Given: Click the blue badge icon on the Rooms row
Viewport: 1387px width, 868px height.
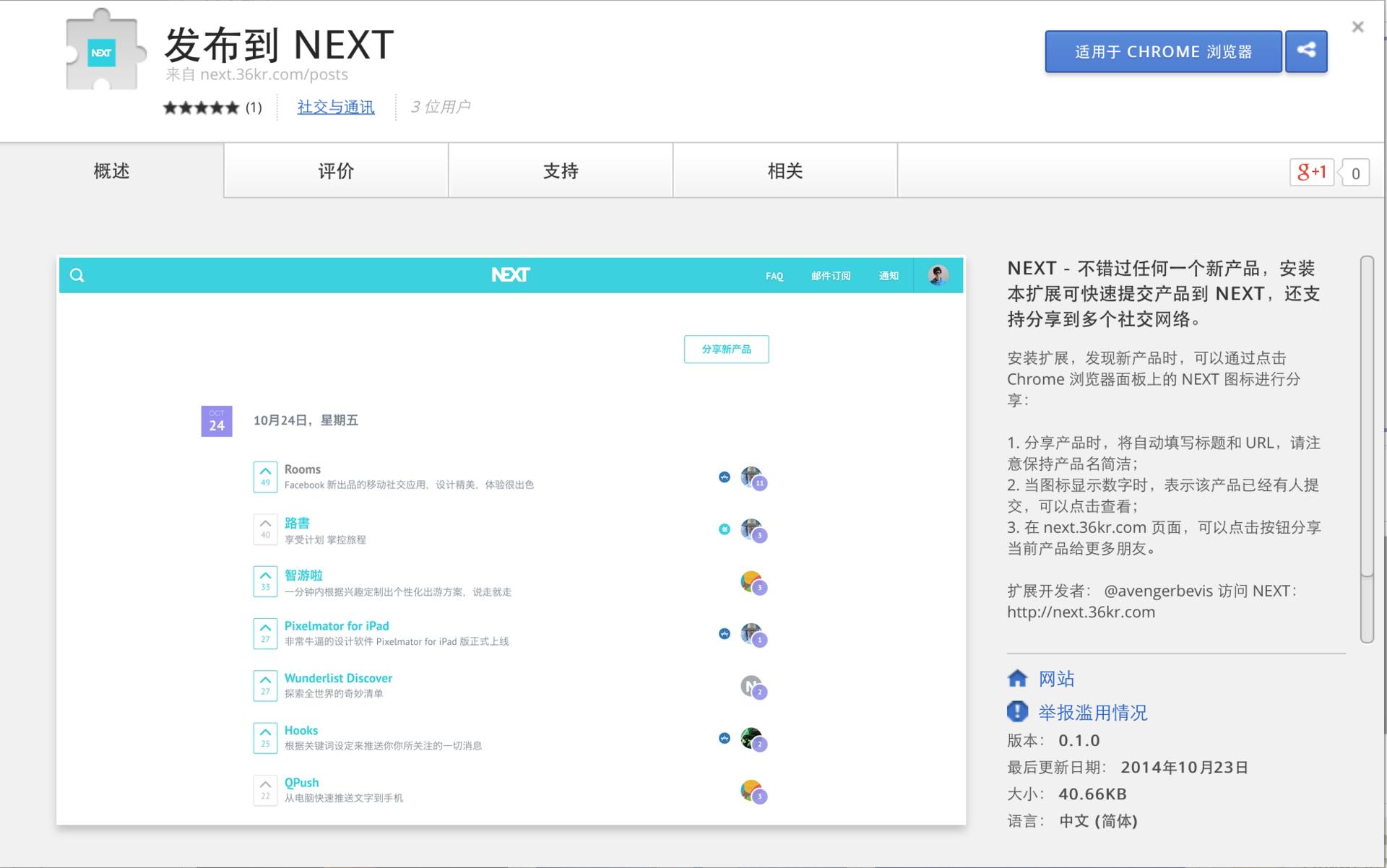Looking at the screenshot, I should tap(725, 477).
